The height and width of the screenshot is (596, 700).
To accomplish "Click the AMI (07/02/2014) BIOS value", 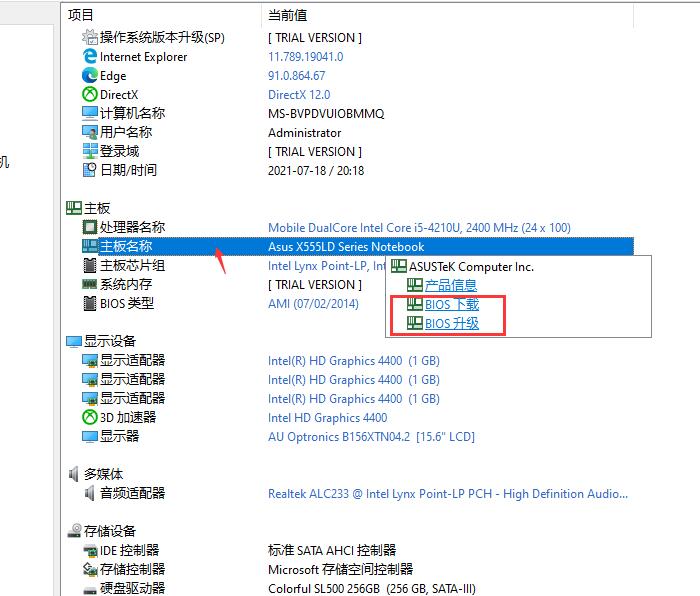I will tap(313, 304).
